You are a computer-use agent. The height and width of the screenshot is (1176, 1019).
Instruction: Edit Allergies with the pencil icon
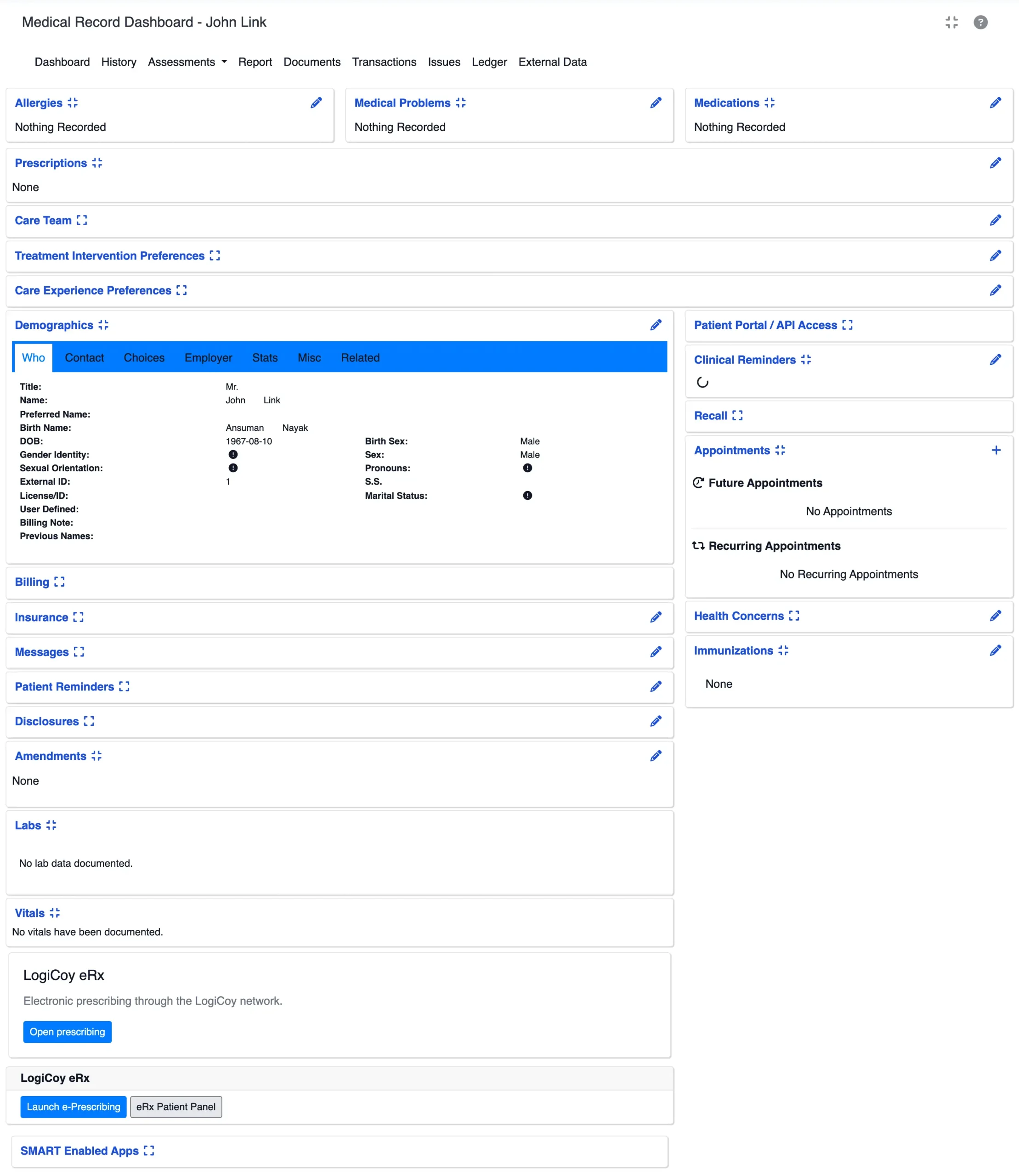tap(316, 103)
